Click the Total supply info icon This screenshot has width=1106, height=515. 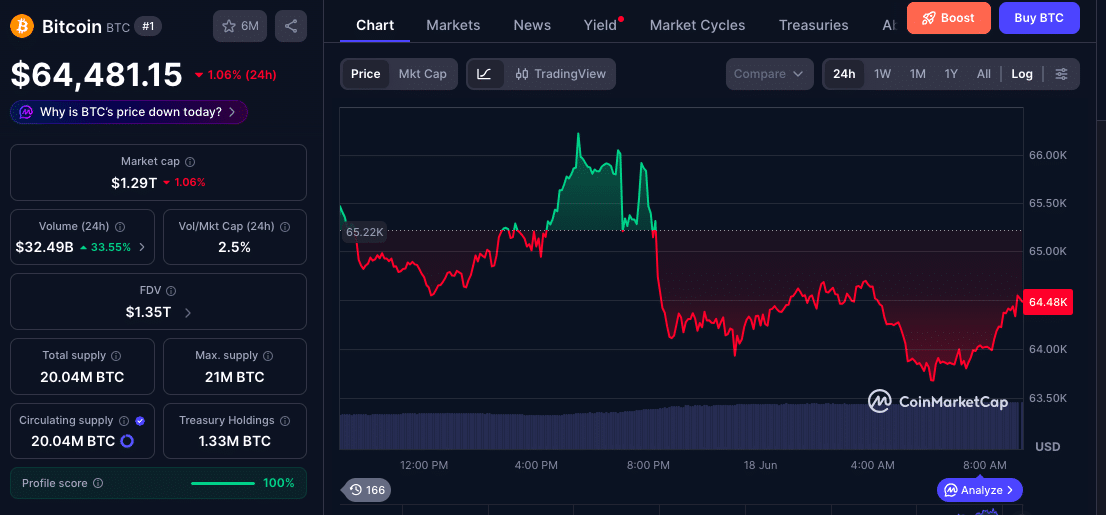coord(116,356)
